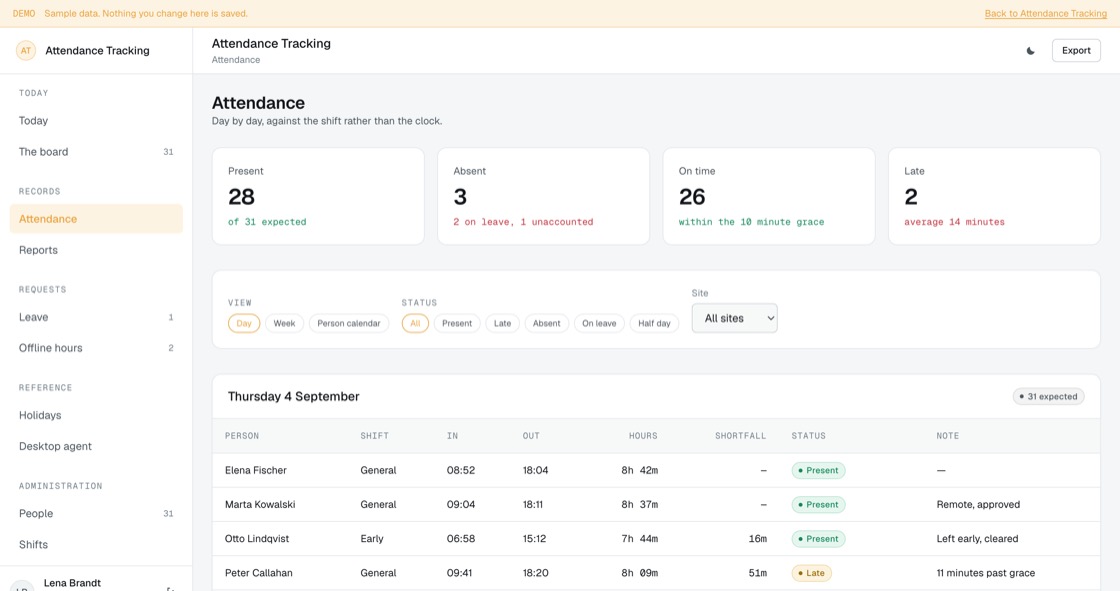Screen dimensions: 1120x591
Task: Click the HOURS column header
Action: [x=643, y=436]
